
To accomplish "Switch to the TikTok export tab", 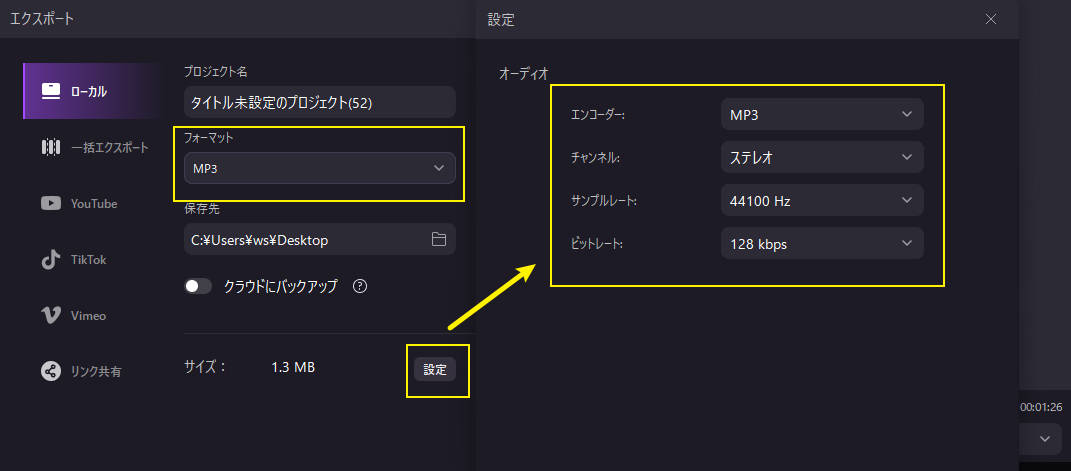I will click(74, 259).
